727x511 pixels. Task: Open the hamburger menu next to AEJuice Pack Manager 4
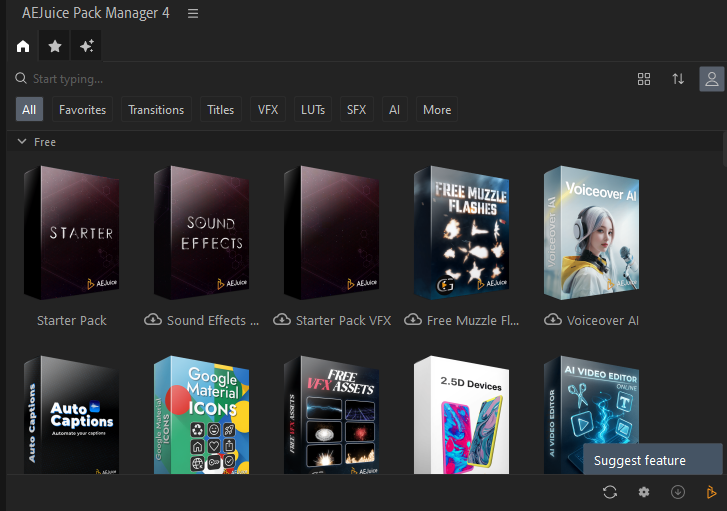pos(193,13)
